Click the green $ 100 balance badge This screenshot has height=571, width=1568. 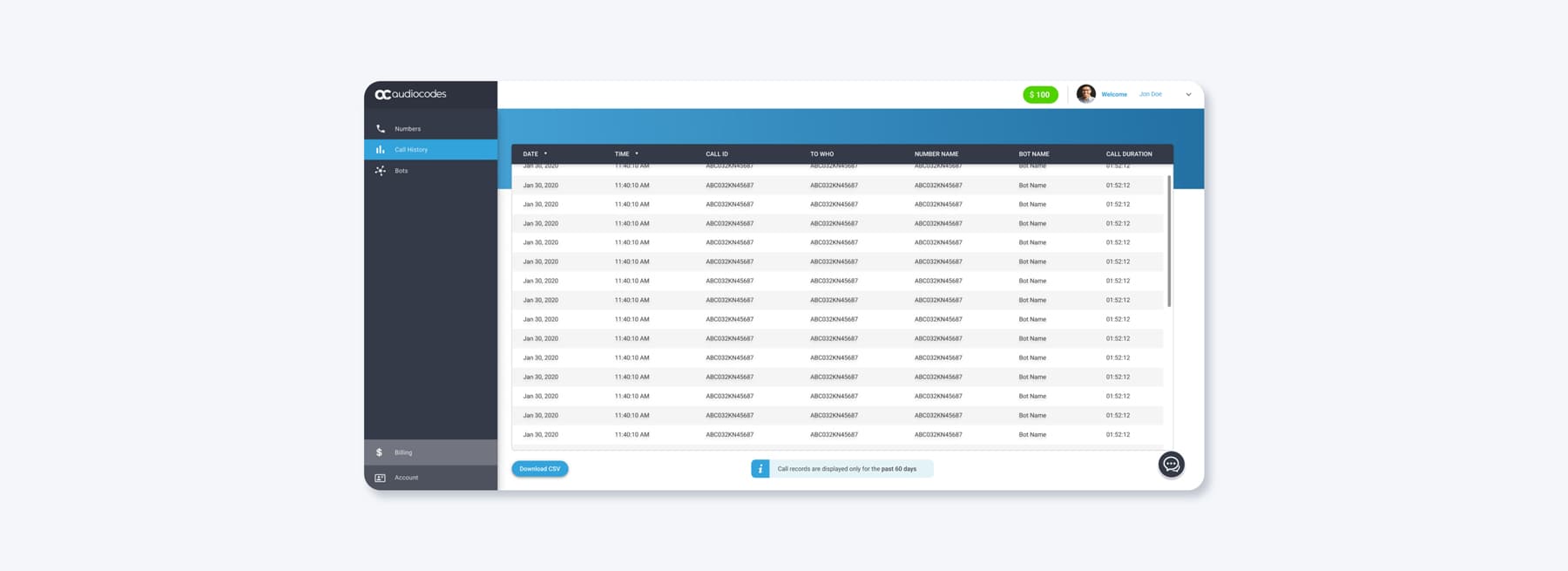[x=1040, y=95]
